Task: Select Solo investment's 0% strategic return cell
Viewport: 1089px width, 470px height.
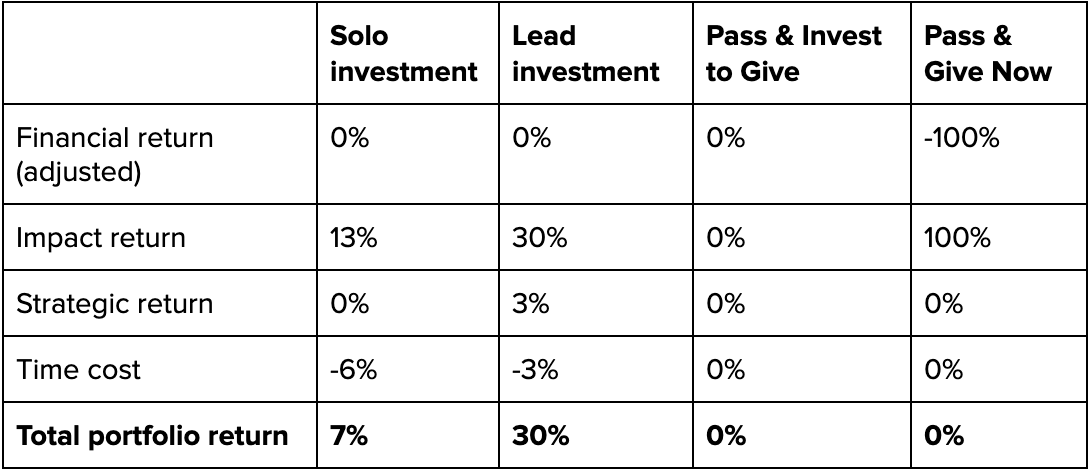Action: 349,303
